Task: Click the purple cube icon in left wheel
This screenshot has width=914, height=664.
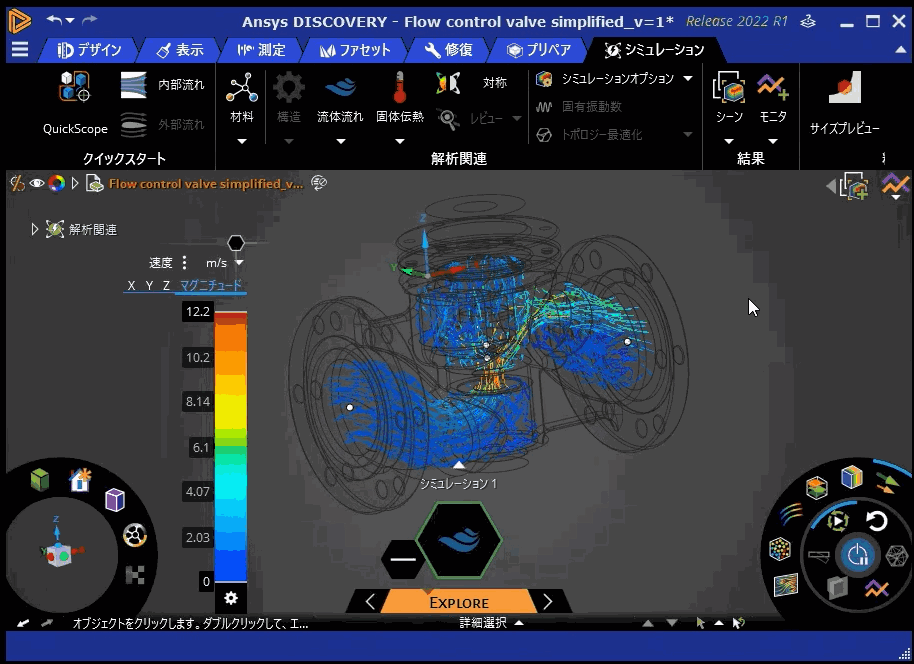Action: [x=115, y=500]
